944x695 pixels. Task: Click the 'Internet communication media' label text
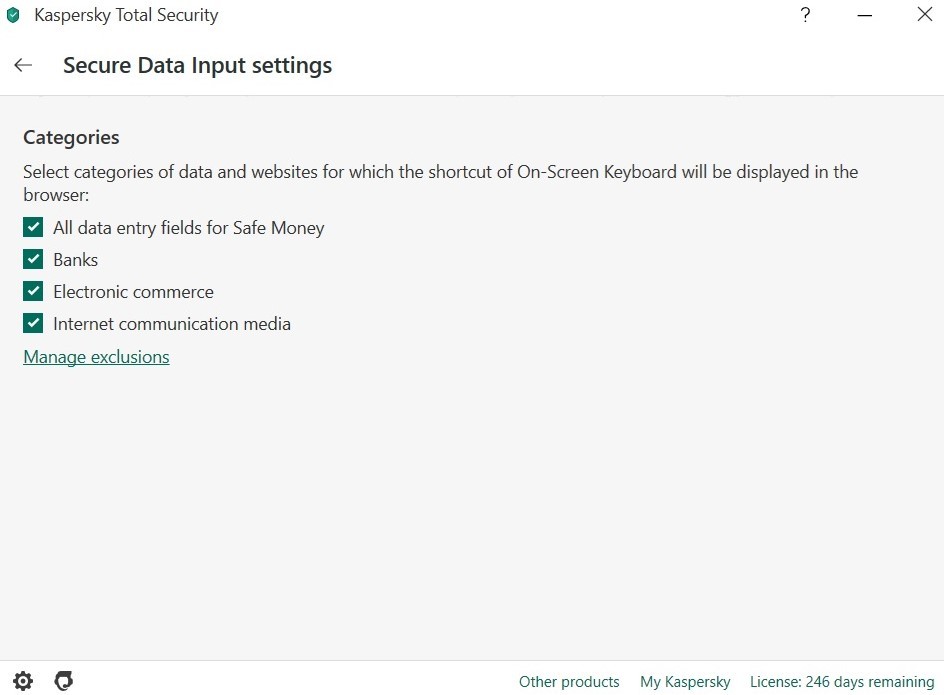click(172, 323)
